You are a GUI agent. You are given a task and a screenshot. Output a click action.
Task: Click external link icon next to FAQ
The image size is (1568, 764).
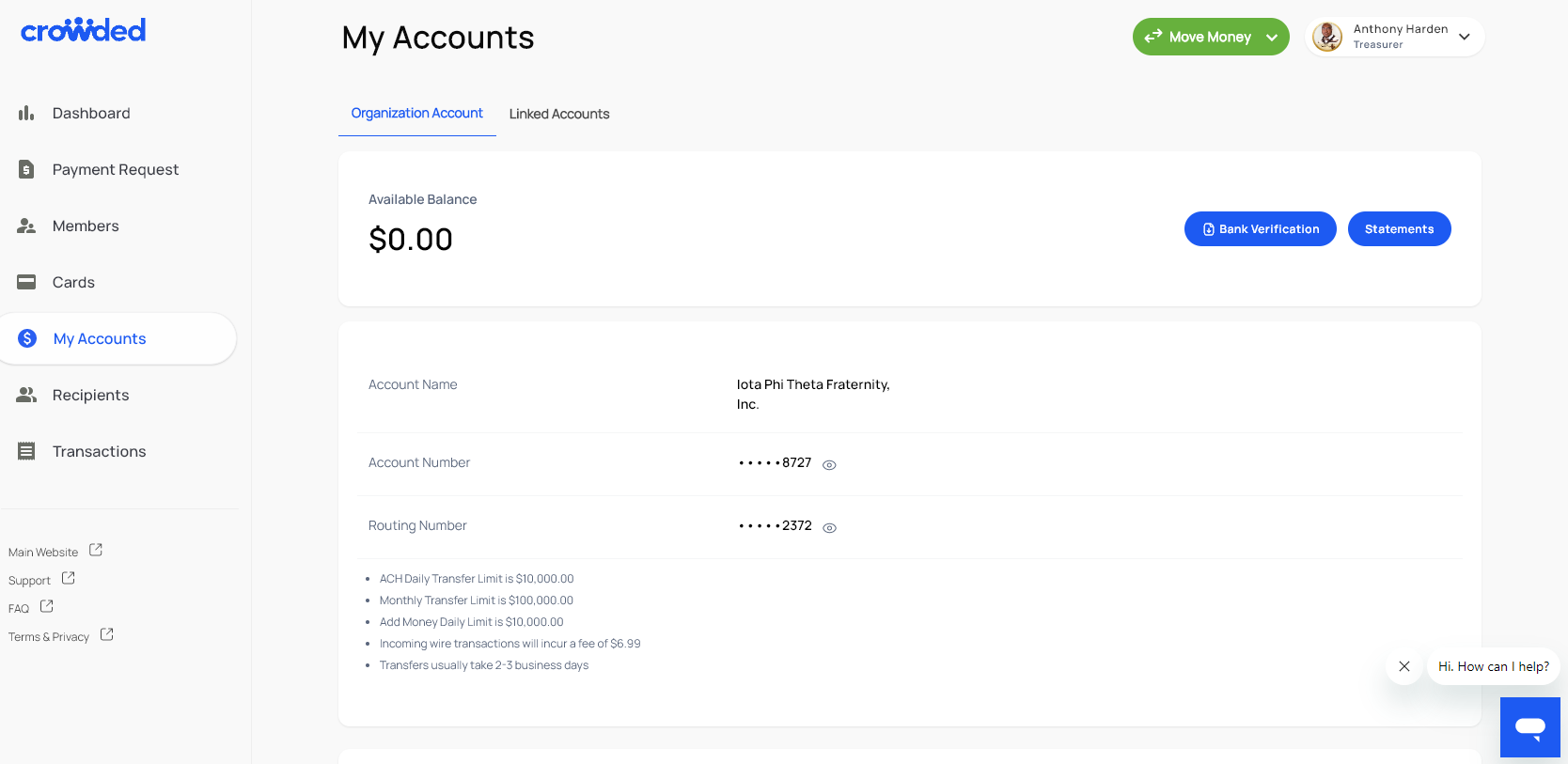(x=47, y=606)
